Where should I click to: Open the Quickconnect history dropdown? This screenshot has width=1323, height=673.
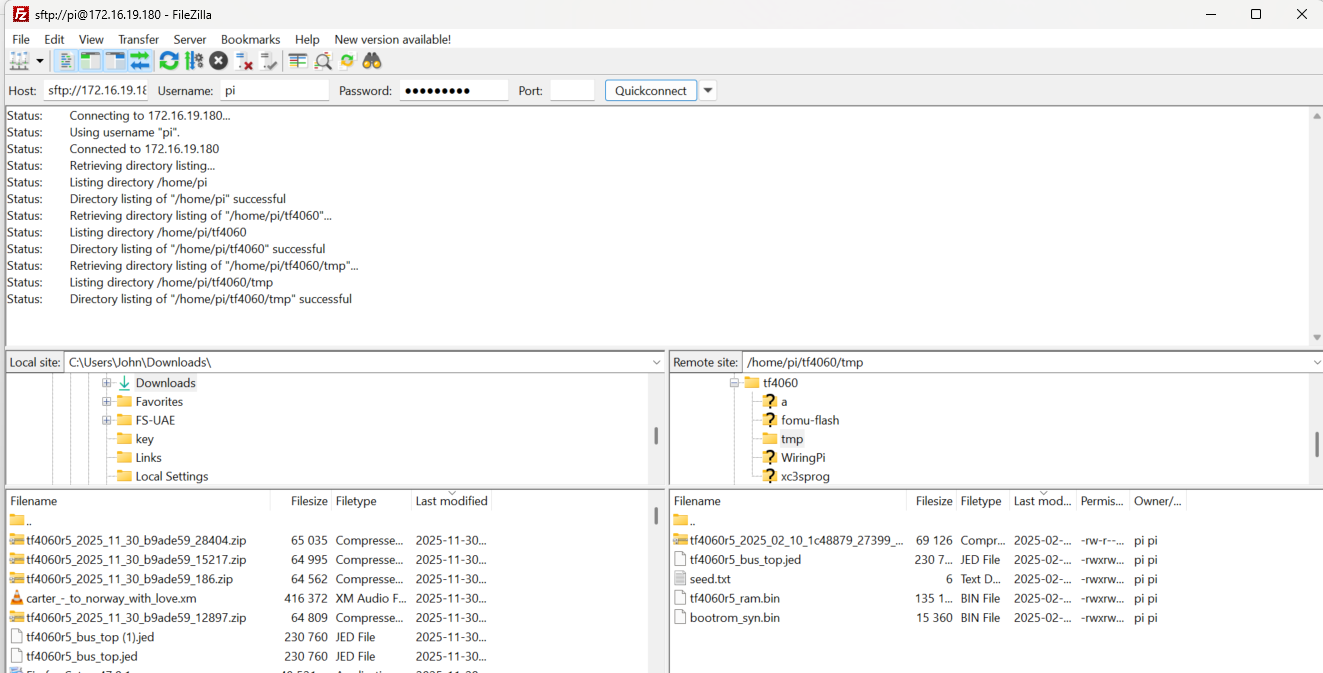pyautogui.click(x=708, y=90)
